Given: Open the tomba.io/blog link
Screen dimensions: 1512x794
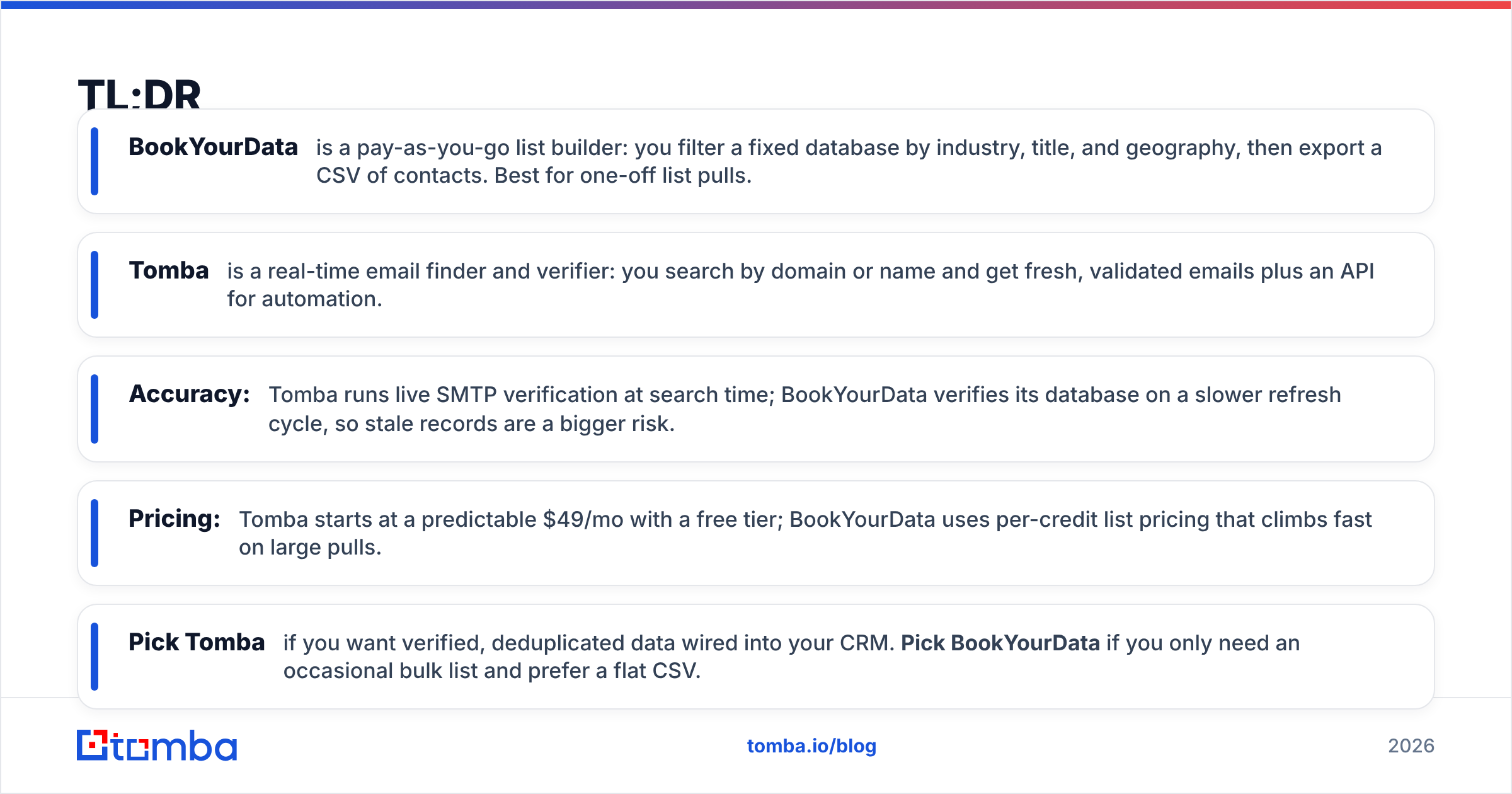Looking at the screenshot, I should tap(811, 746).
